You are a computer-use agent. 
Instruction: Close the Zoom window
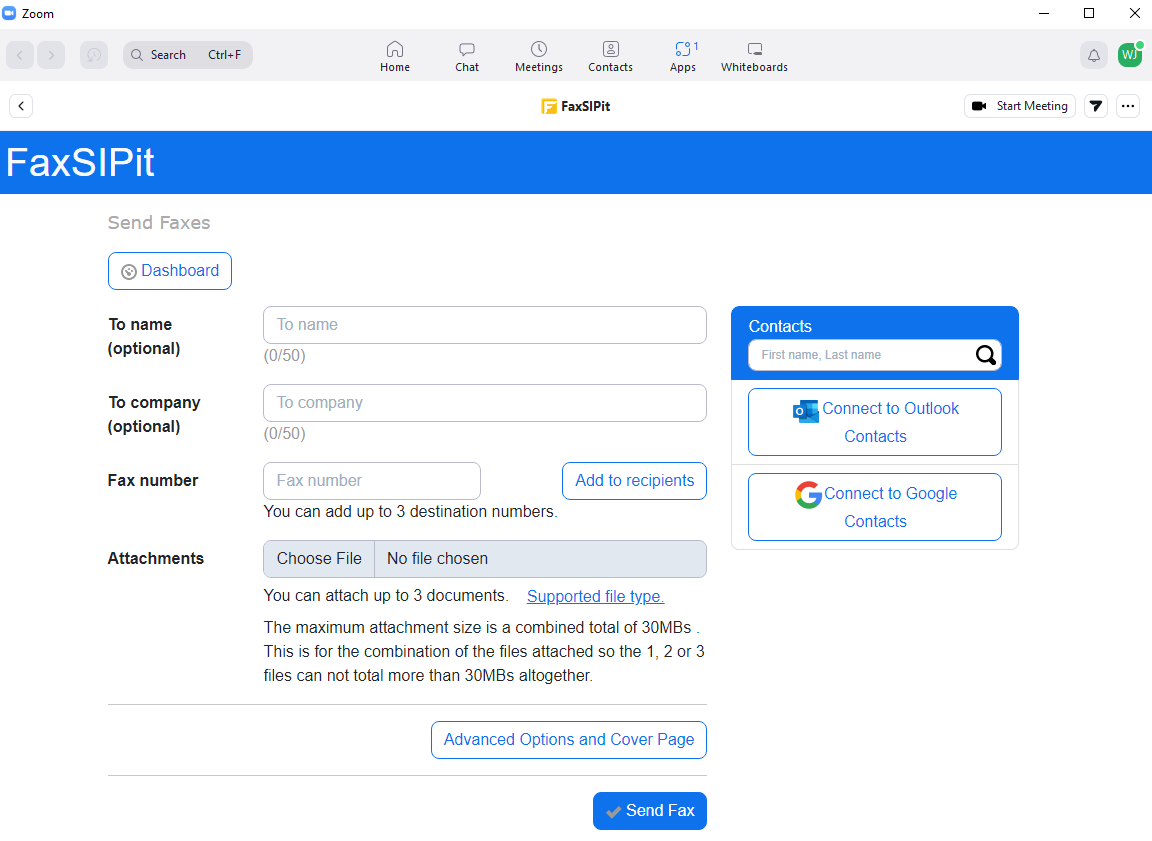coord(1134,13)
